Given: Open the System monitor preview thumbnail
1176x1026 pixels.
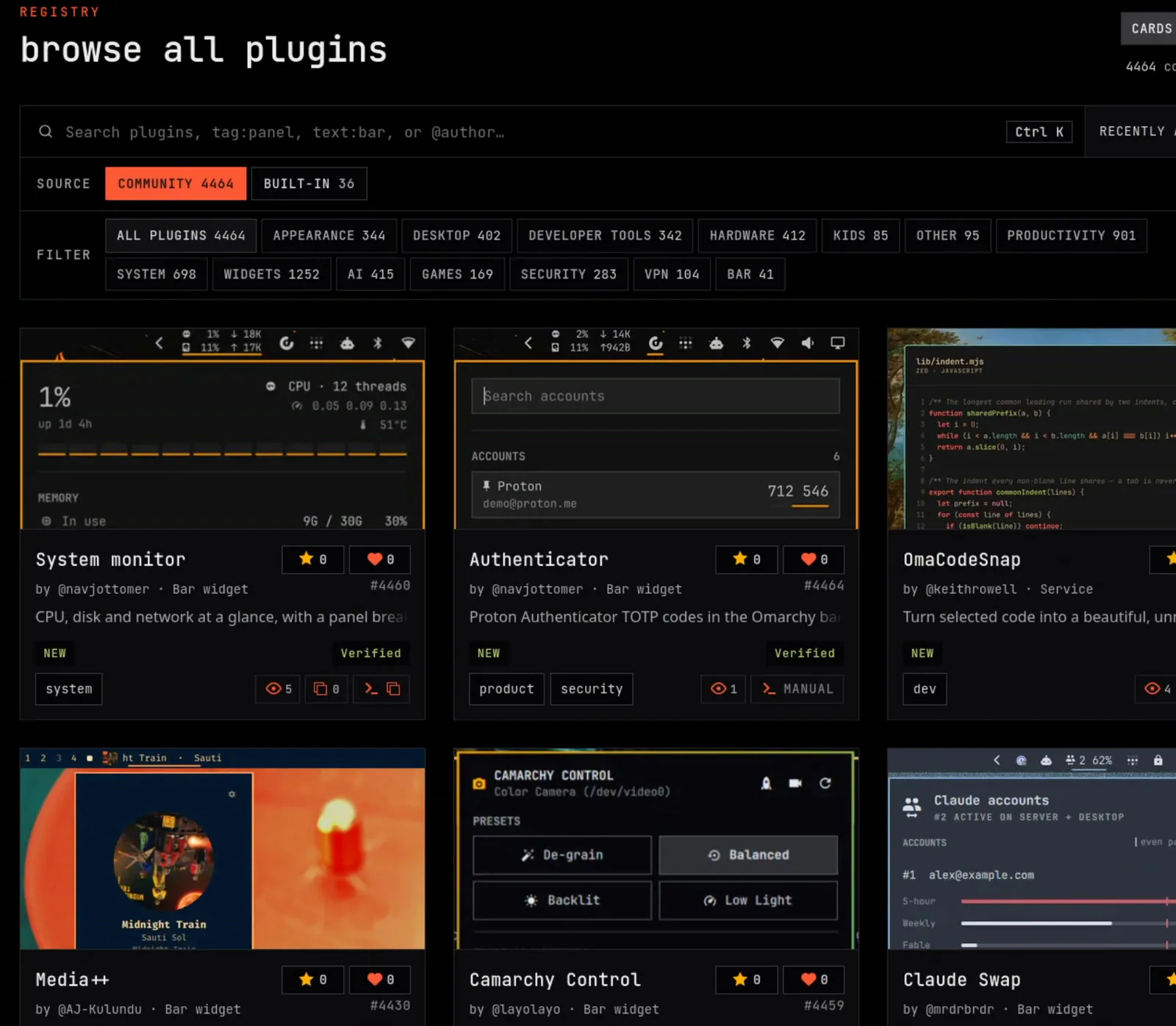Looking at the screenshot, I should coord(222,428).
